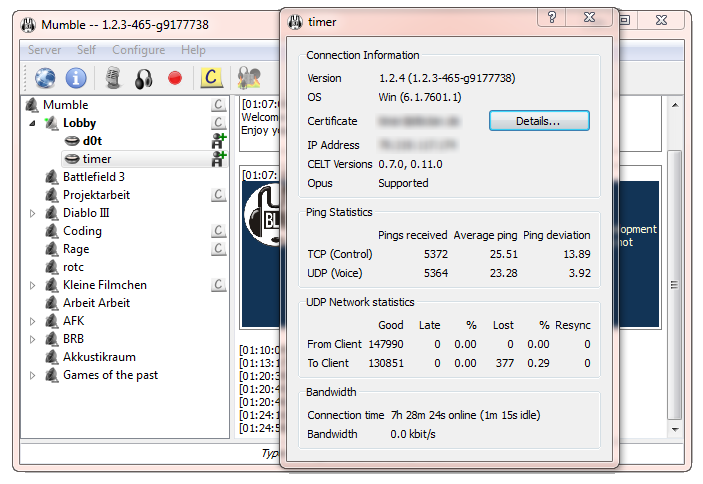
Task: Select the Akkustikraum channel
Action: click(x=99, y=357)
